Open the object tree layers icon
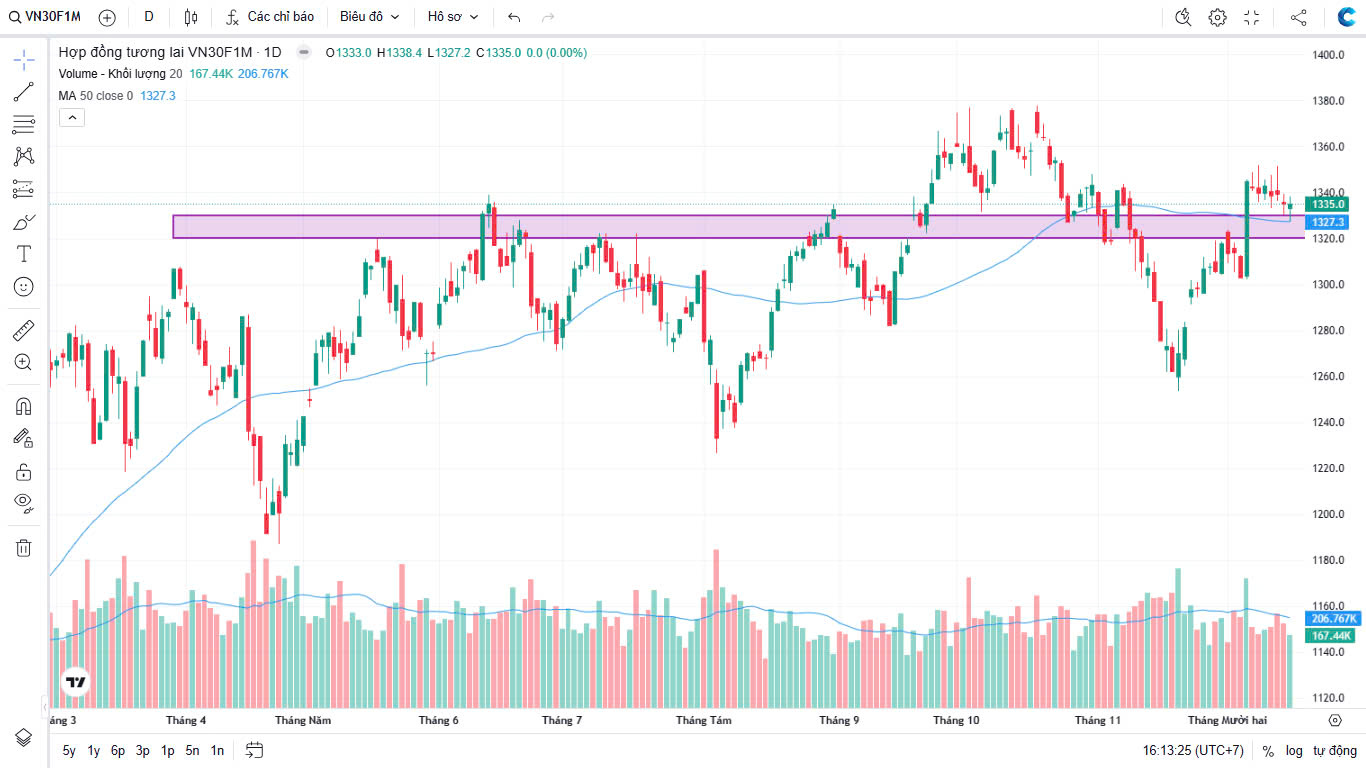The height and width of the screenshot is (768, 1366). [x=24, y=737]
